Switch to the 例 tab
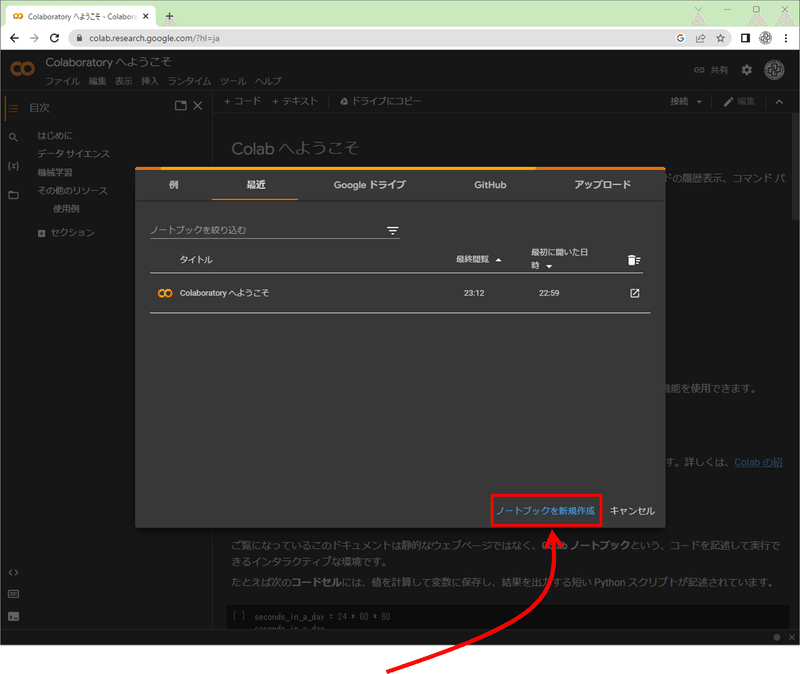 click(173, 185)
